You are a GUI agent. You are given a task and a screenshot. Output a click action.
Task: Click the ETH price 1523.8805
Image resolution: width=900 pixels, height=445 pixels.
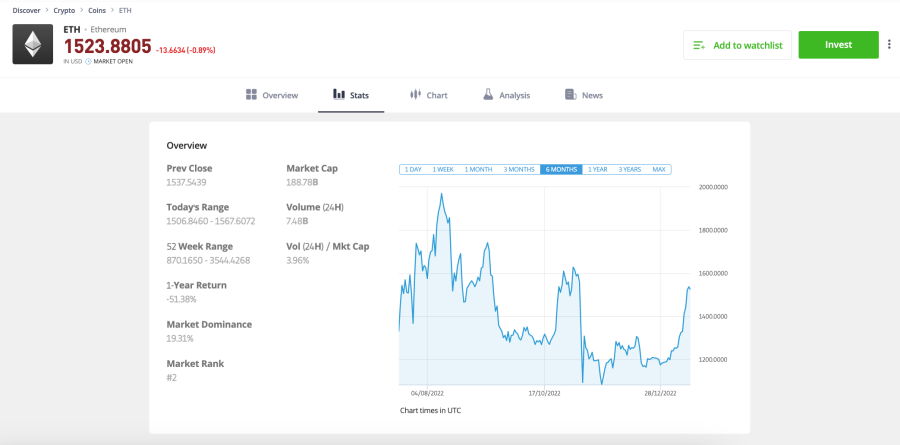click(x=107, y=46)
